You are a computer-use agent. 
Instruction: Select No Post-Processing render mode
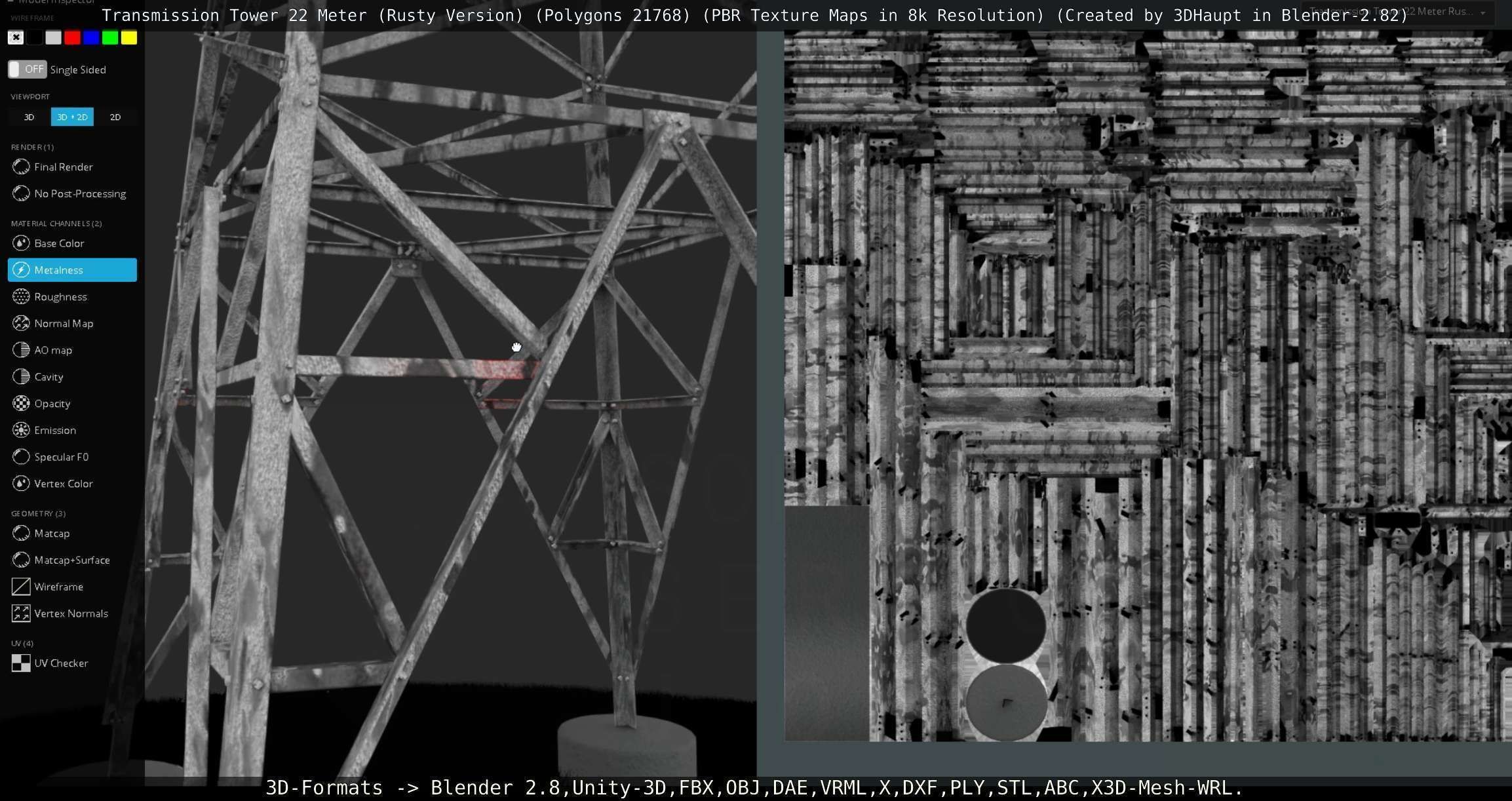pyautogui.click(x=72, y=193)
